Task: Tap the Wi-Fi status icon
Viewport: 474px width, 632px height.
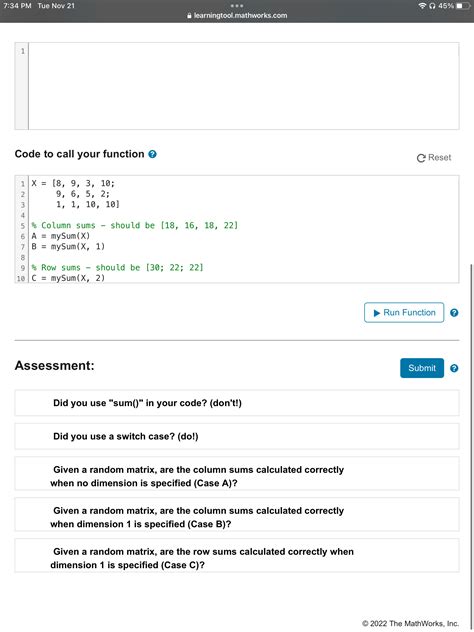Action: [422, 6]
